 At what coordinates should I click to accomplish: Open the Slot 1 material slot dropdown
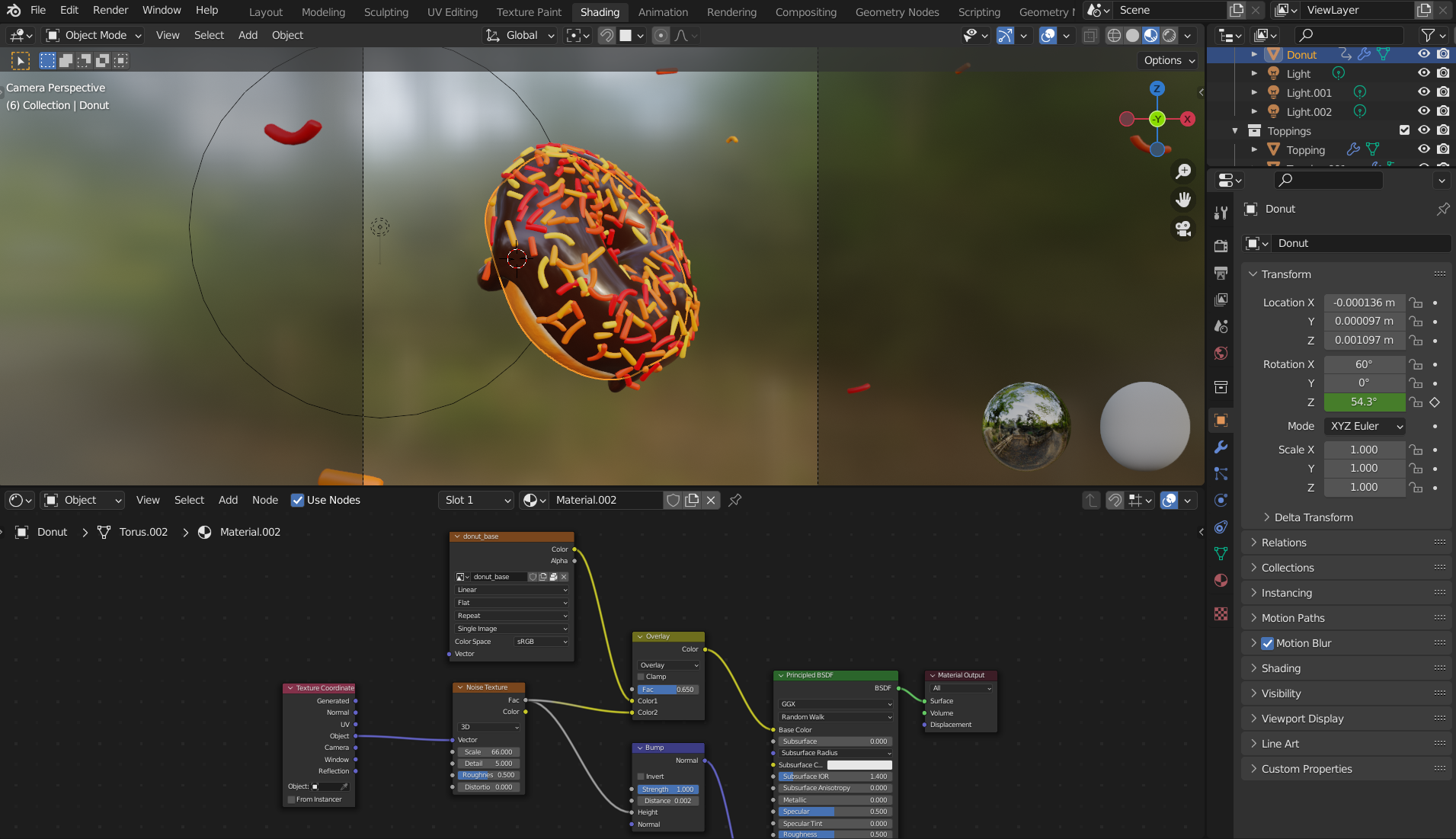click(476, 500)
